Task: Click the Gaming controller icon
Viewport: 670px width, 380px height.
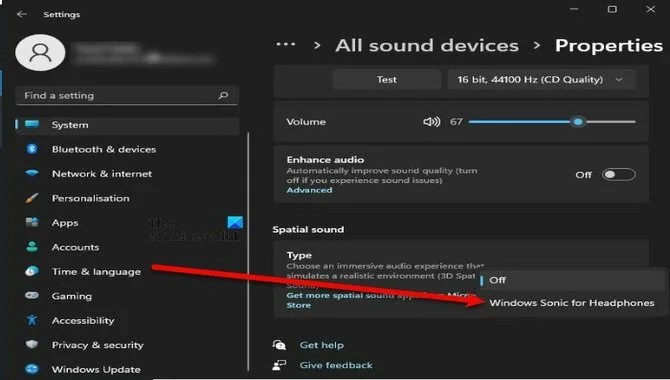Action: point(32,295)
